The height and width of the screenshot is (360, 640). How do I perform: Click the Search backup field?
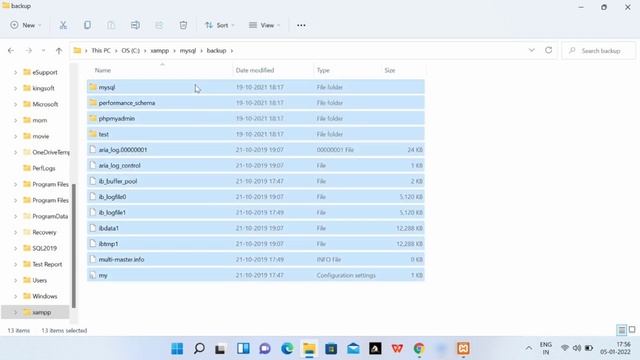(599, 51)
